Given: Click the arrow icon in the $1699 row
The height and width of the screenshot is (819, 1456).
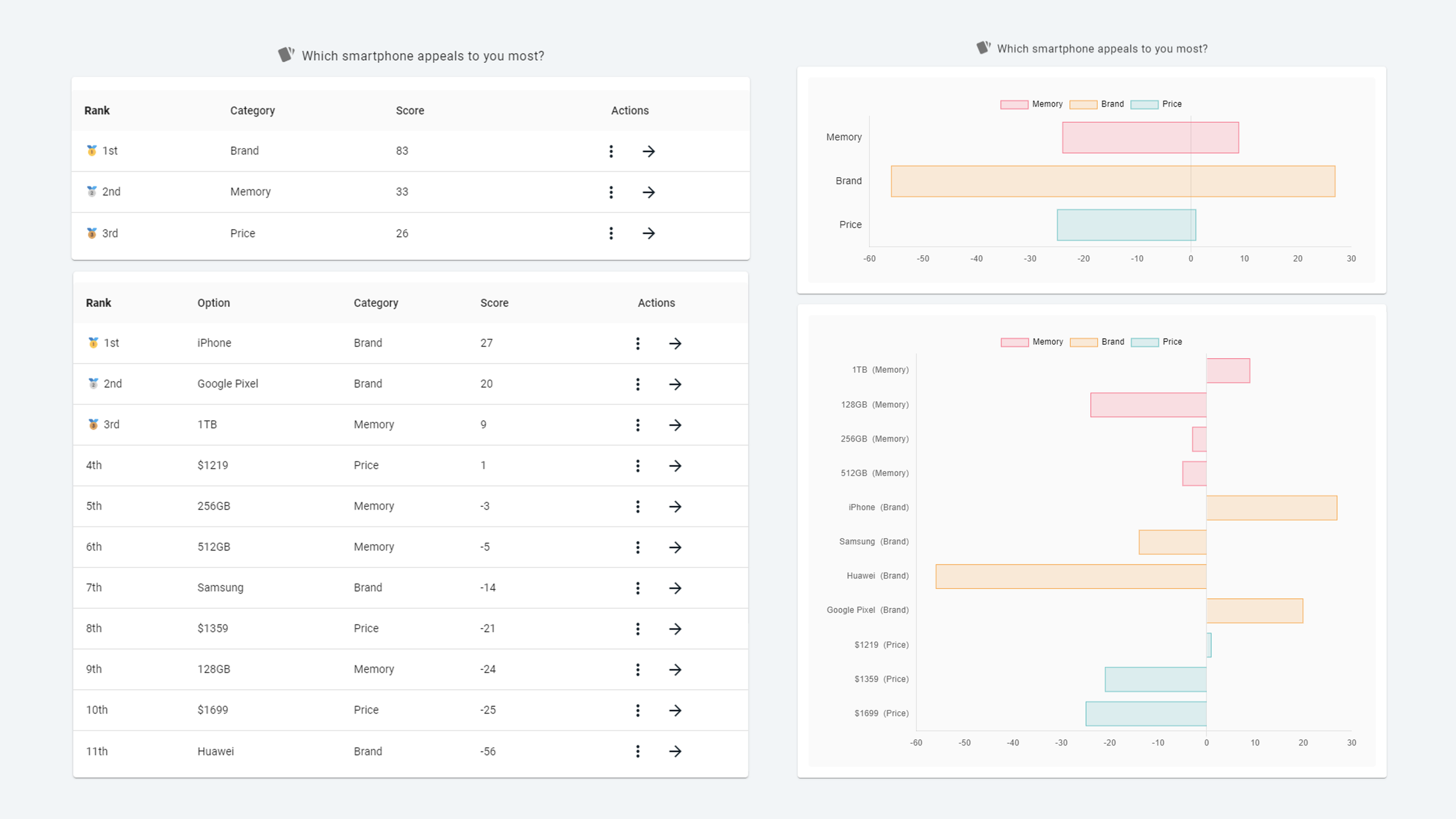Looking at the screenshot, I should [x=675, y=710].
